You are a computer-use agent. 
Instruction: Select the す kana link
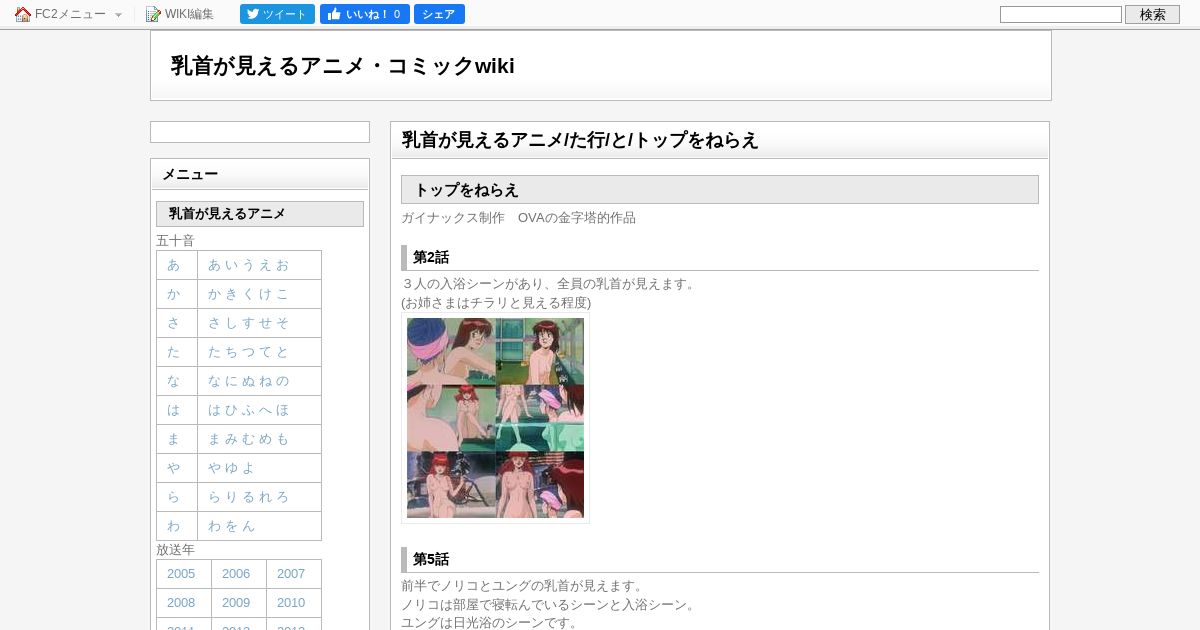point(248,323)
